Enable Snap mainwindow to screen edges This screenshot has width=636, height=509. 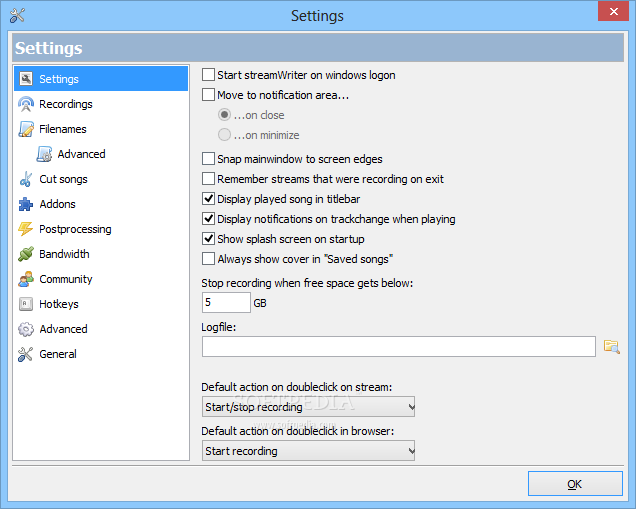(x=208, y=159)
